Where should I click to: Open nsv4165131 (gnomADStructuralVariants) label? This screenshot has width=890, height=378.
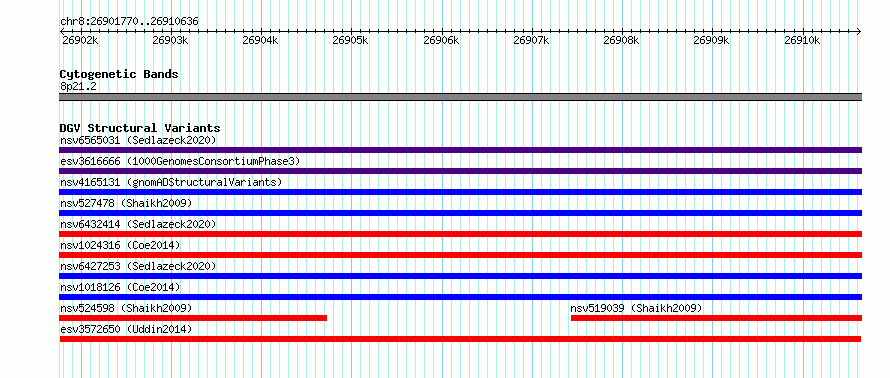click(x=171, y=182)
